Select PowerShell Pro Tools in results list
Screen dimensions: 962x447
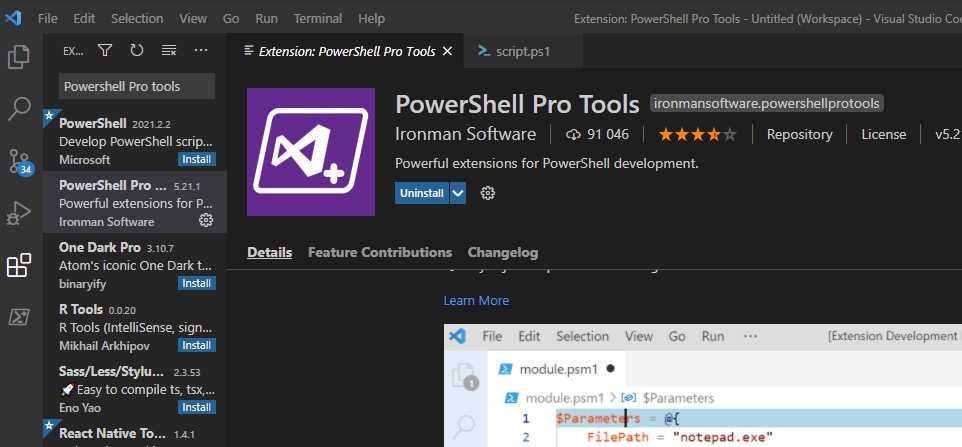pyautogui.click(x=135, y=202)
